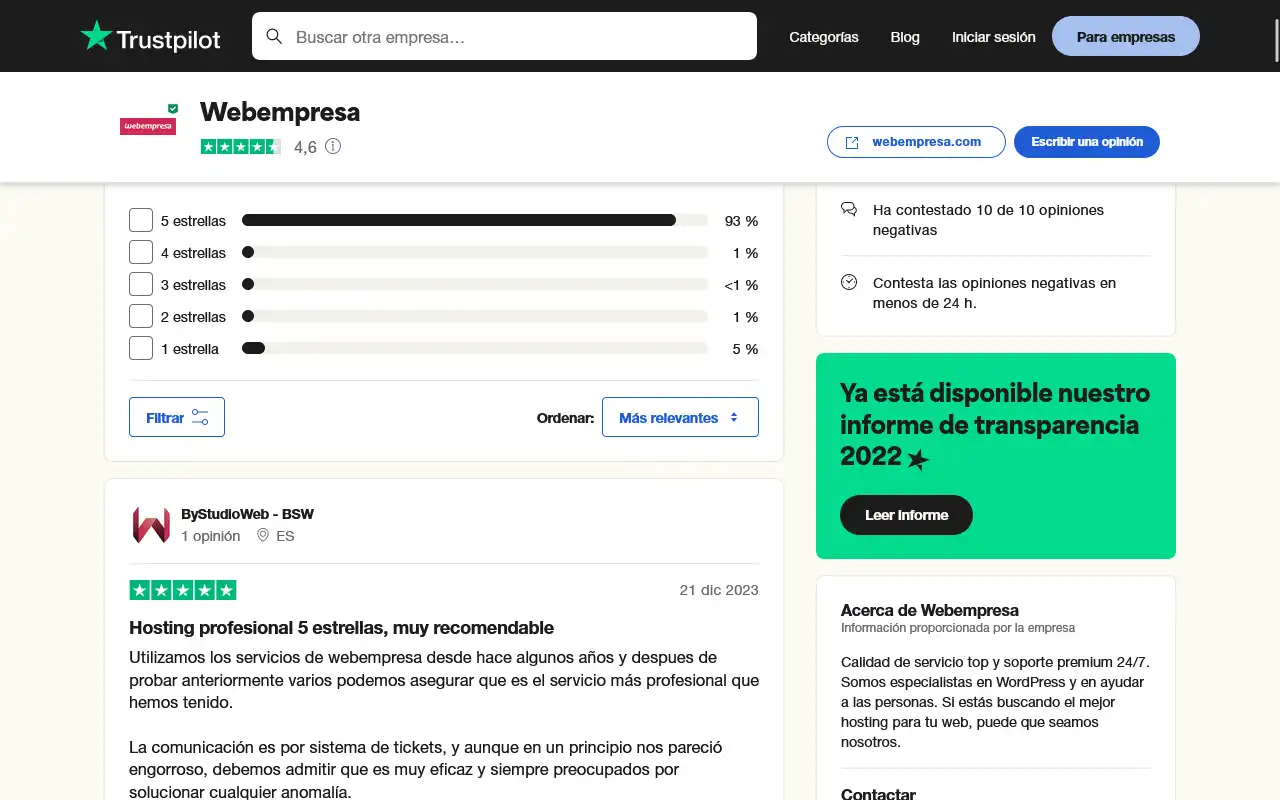
Task: Open the Webempresa company logo
Action: 148,127
